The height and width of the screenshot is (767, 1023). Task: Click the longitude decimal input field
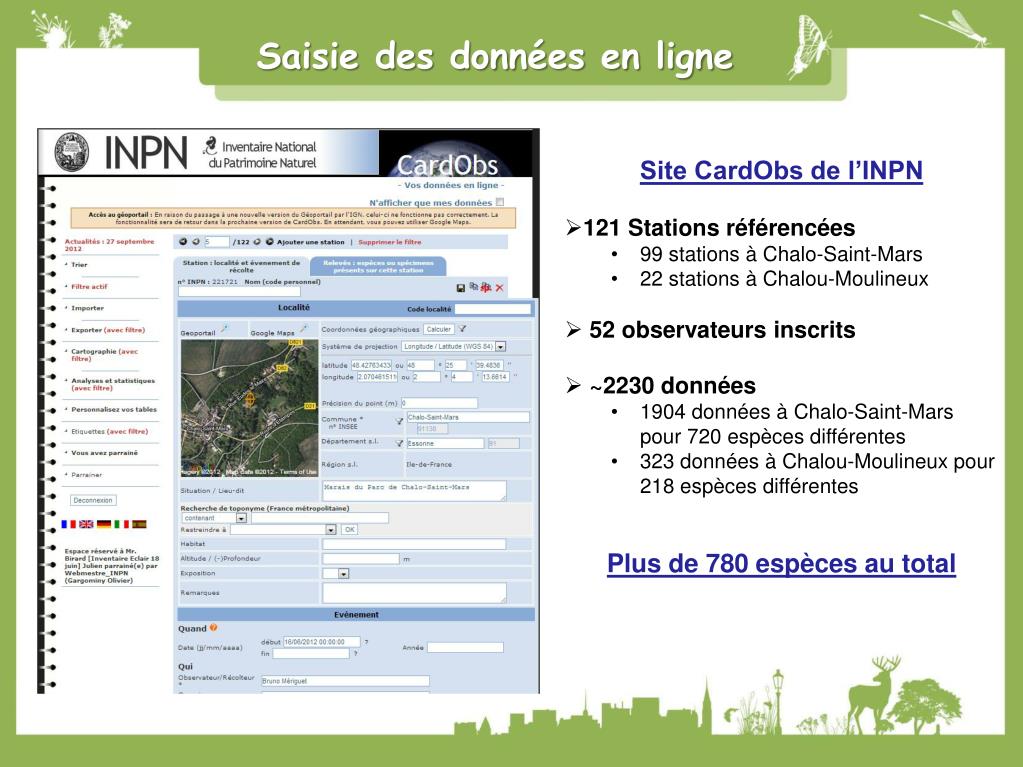(x=377, y=377)
